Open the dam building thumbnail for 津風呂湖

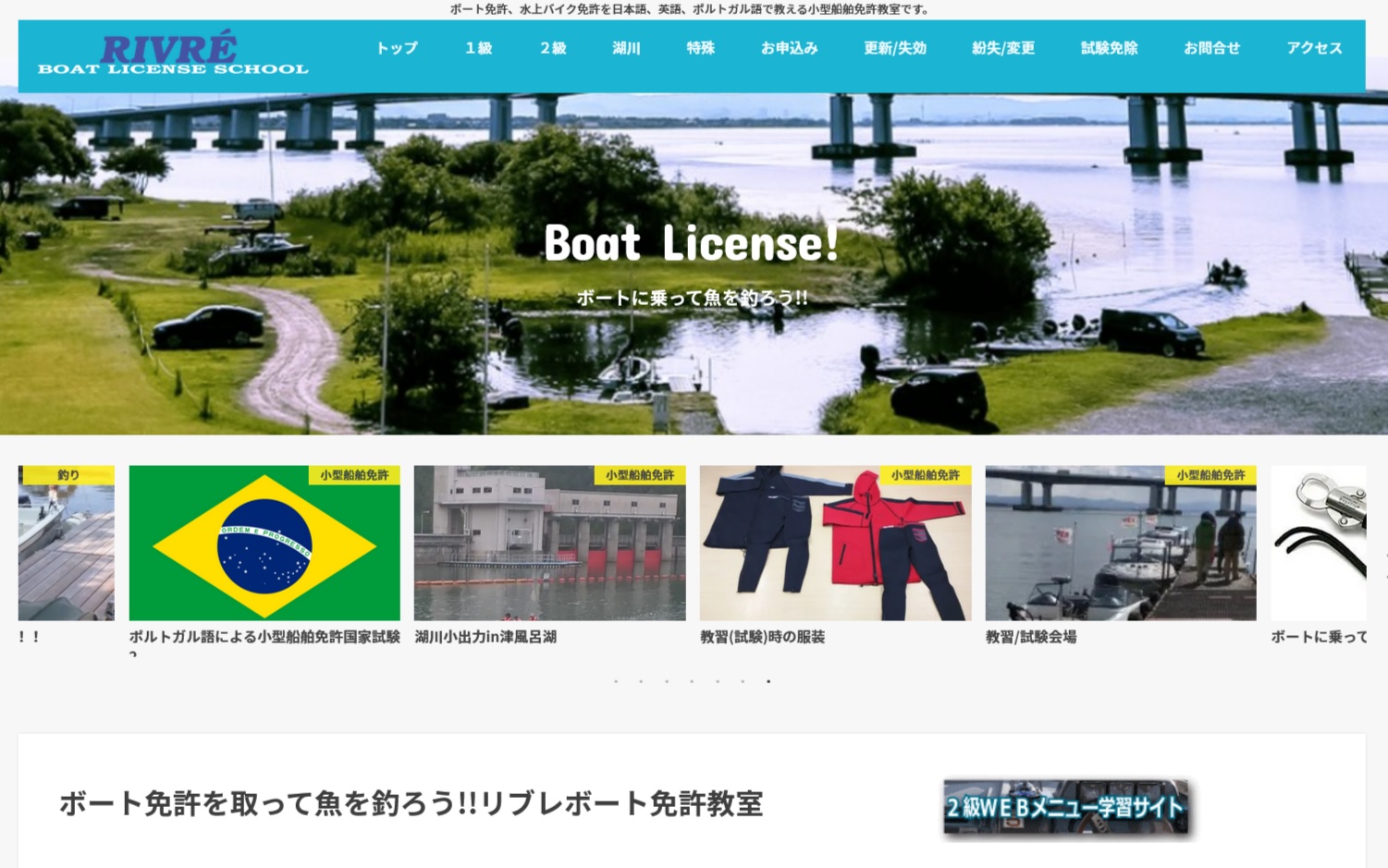click(x=549, y=543)
